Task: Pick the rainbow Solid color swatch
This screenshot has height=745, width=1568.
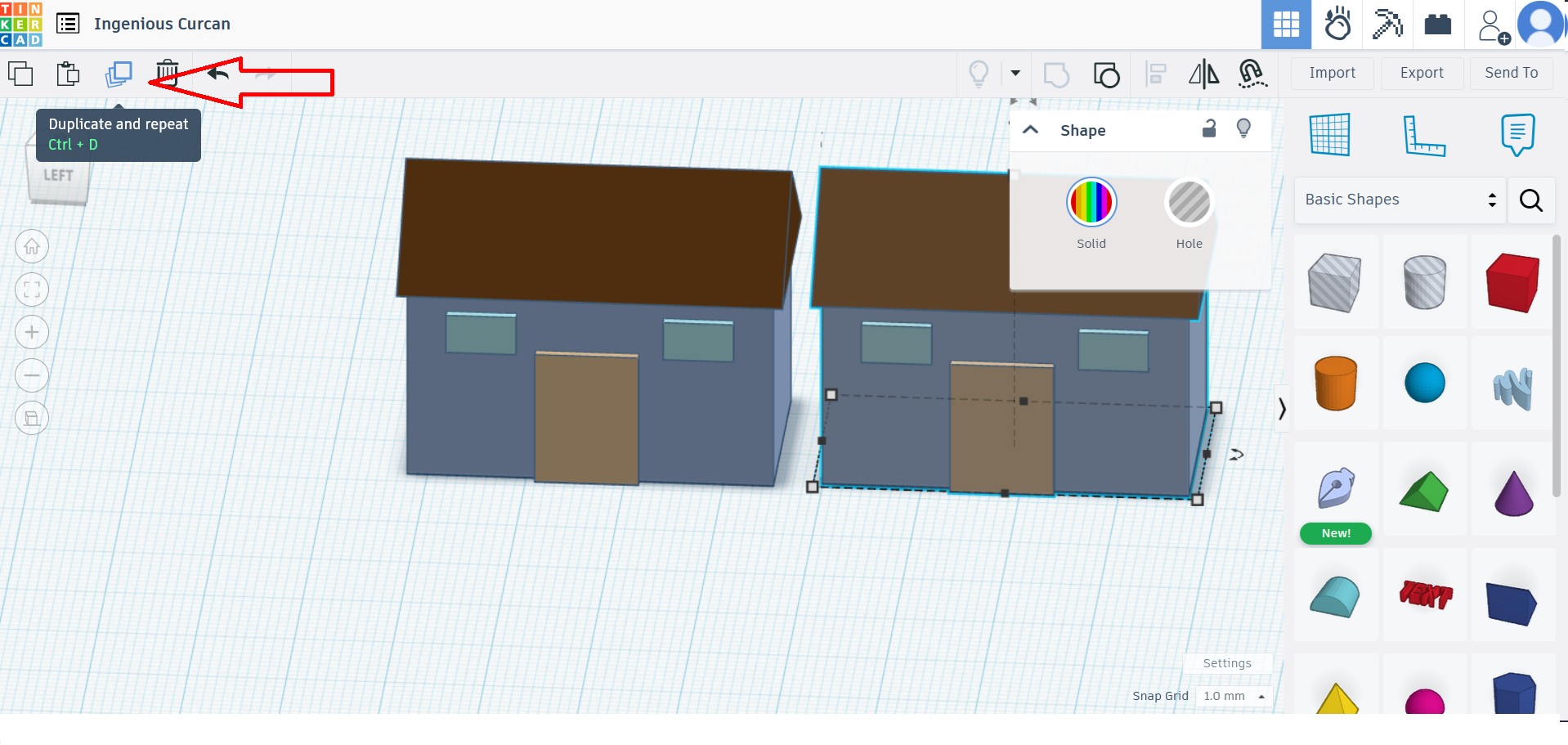Action: coord(1091,202)
